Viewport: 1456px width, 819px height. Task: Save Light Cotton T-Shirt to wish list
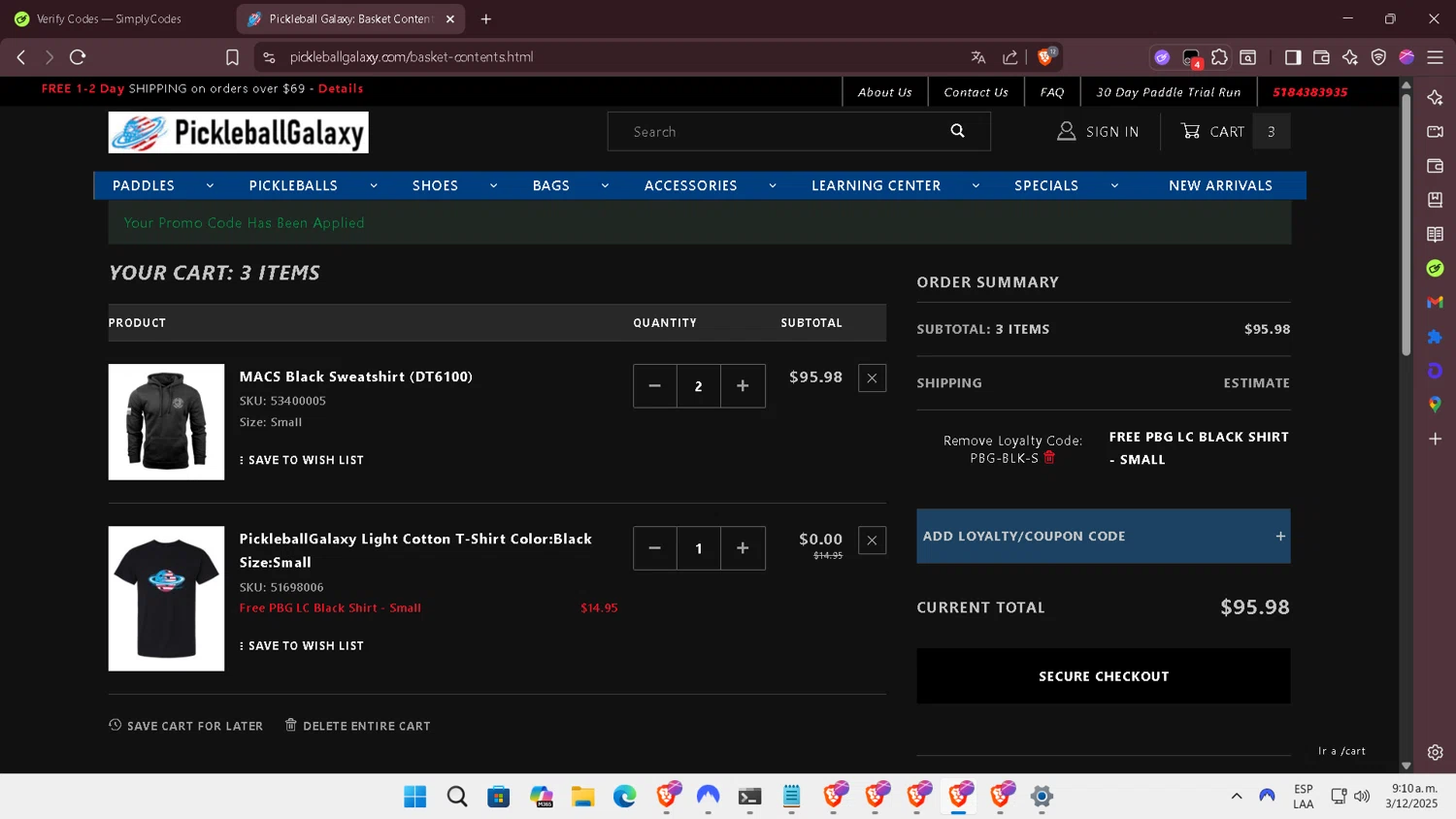tap(302, 645)
